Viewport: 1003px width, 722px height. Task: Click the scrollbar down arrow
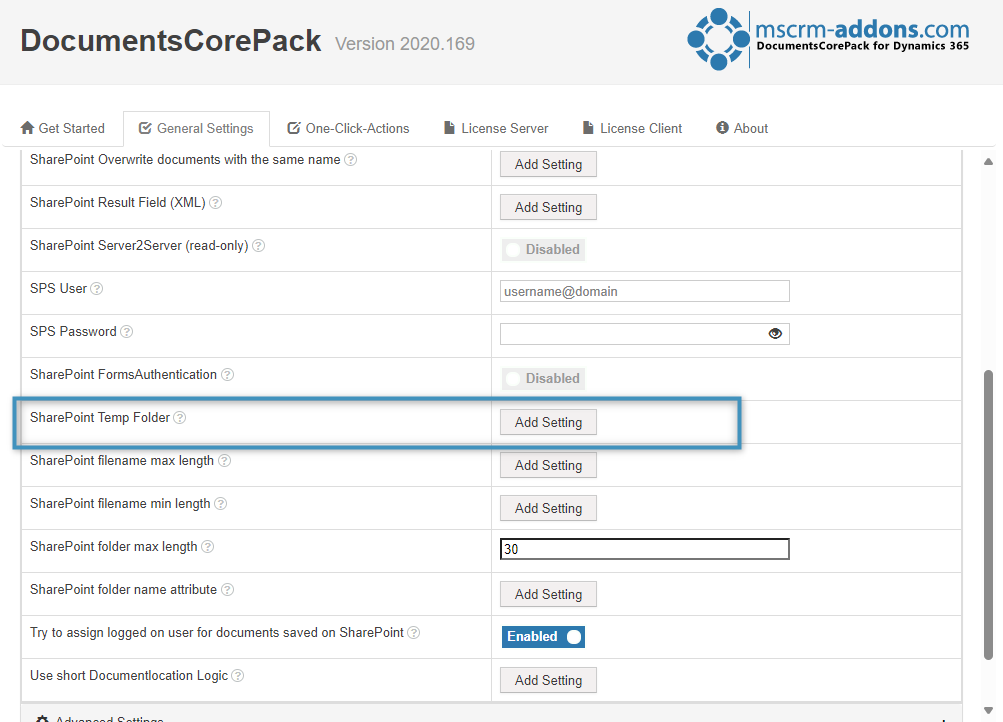point(988,710)
